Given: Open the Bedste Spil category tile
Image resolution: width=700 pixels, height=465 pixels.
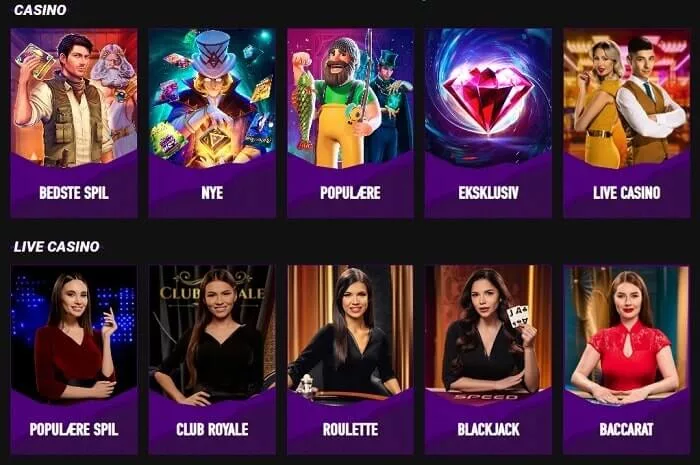Looking at the screenshot, I should click(x=74, y=123).
